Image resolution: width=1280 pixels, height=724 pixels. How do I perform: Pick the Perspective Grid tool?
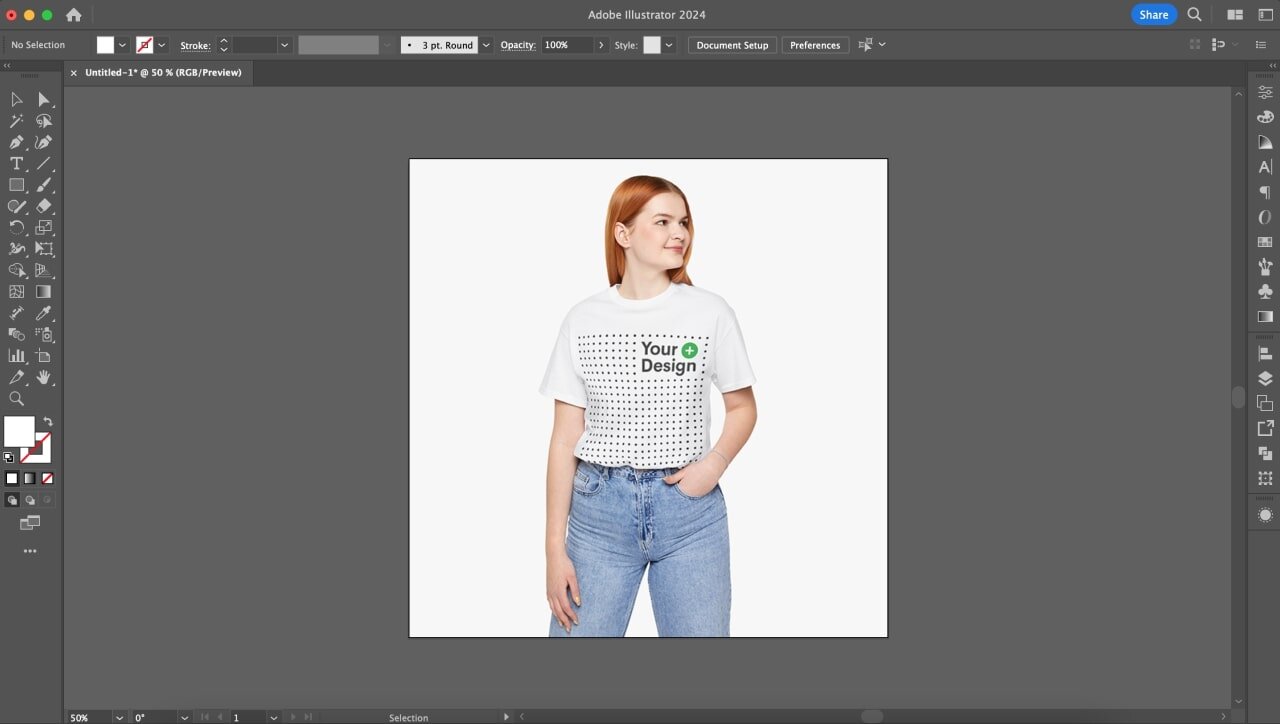44,270
